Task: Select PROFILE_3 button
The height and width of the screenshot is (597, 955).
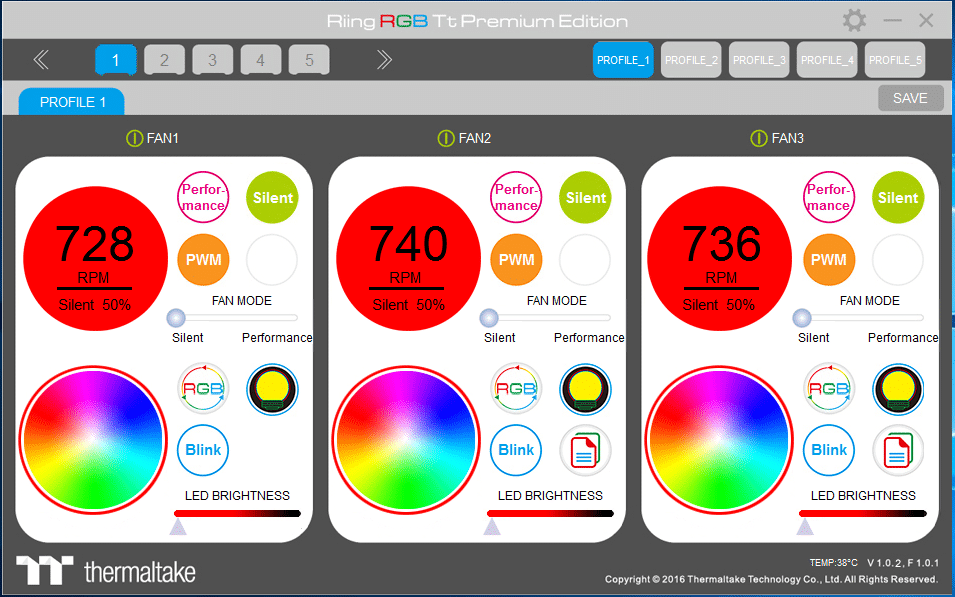Action: coord(759,60)
